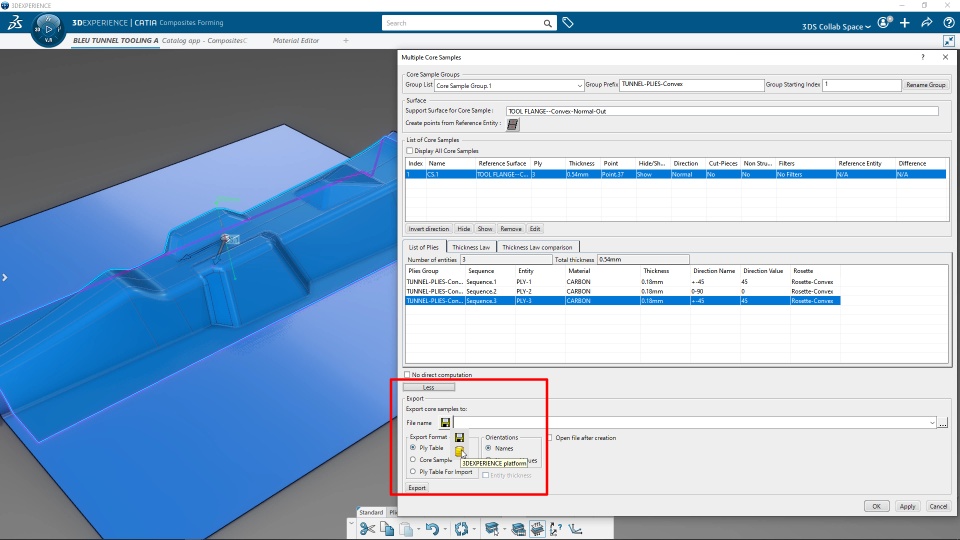The image size is (960, 540).
Task: Click the share arrow icon
Action: 926,23
